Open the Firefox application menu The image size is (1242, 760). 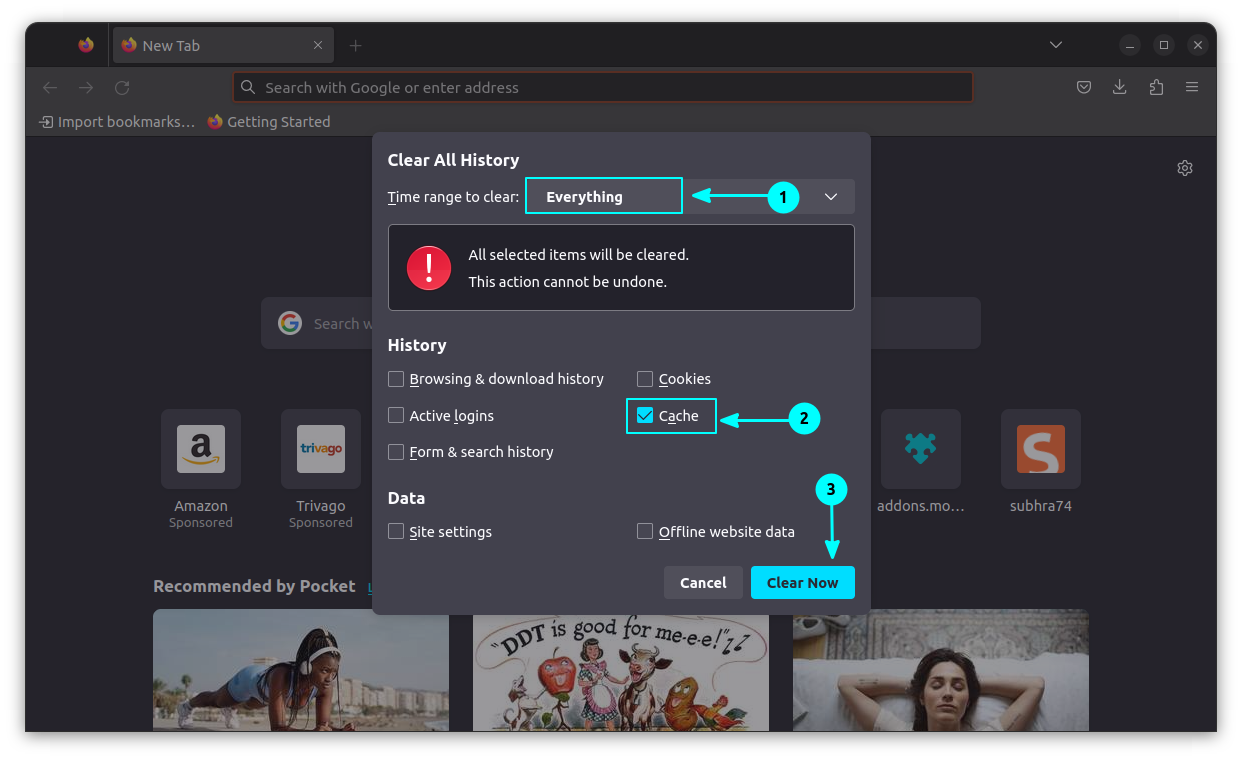click(1192, 87)
